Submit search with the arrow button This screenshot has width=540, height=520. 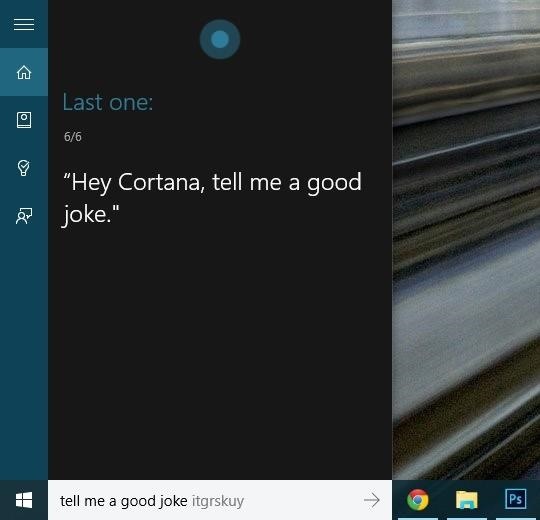click(372, 500)
